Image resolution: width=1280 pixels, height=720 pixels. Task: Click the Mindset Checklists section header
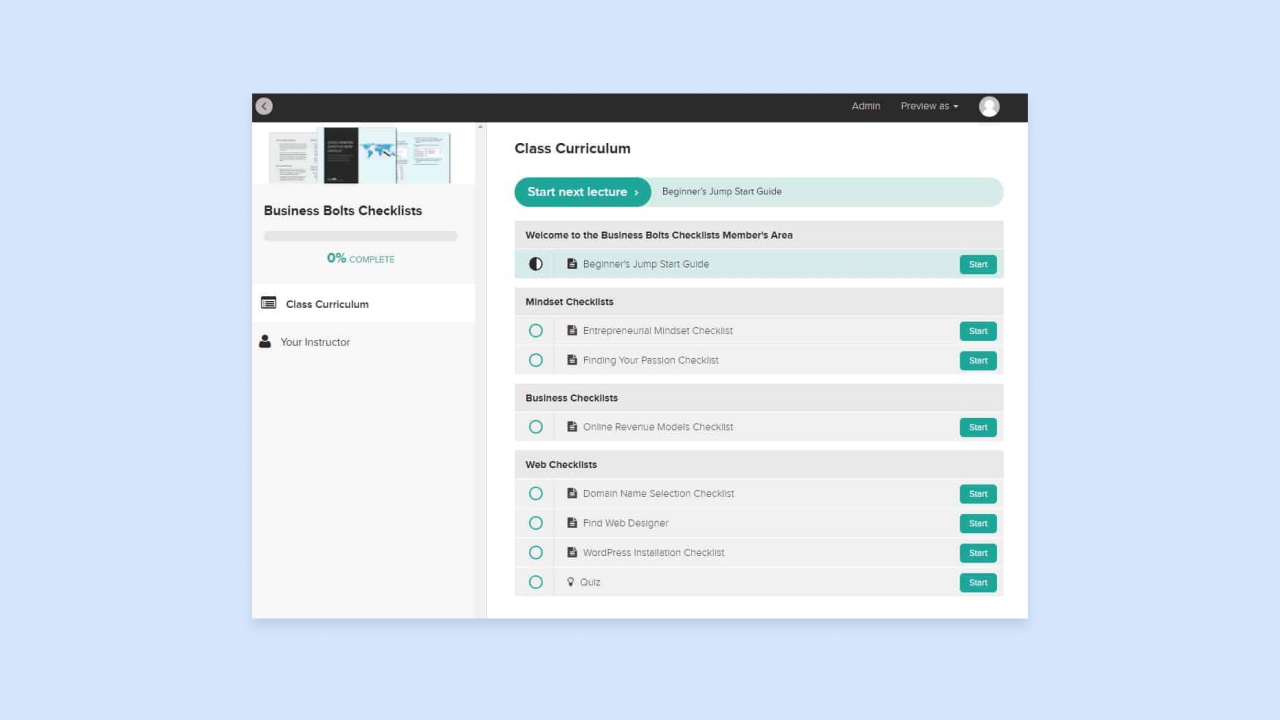click(759, 301)
